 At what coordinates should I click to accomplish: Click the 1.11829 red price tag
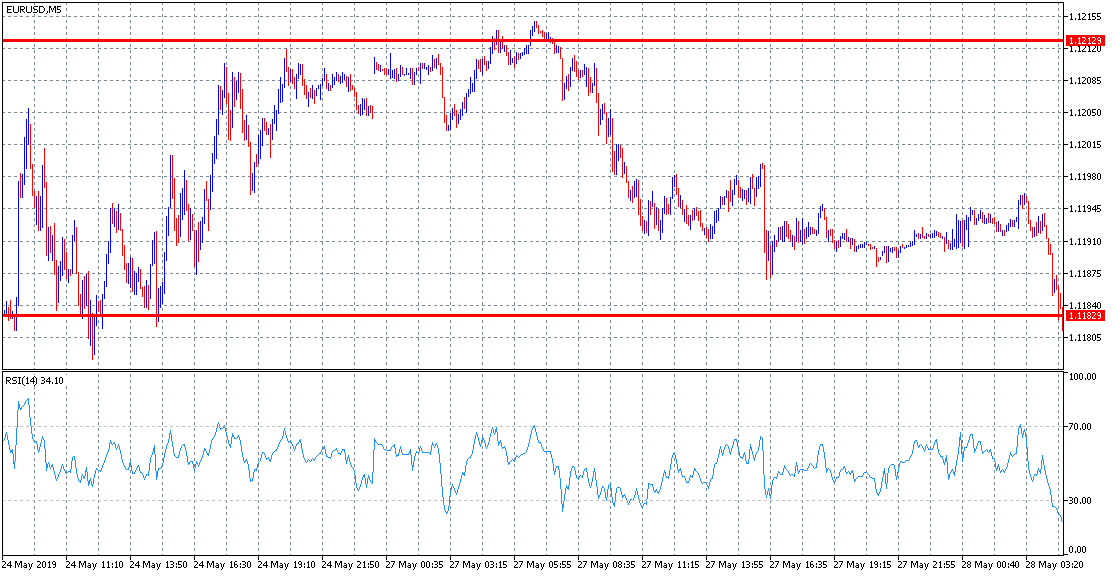(1085, 315)
